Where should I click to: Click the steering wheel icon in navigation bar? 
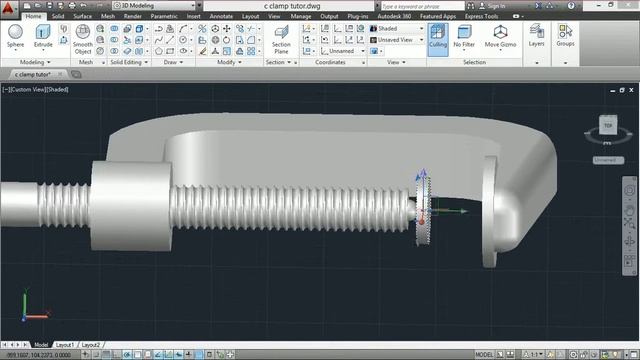pyautogui.click(x=629, y=191)
